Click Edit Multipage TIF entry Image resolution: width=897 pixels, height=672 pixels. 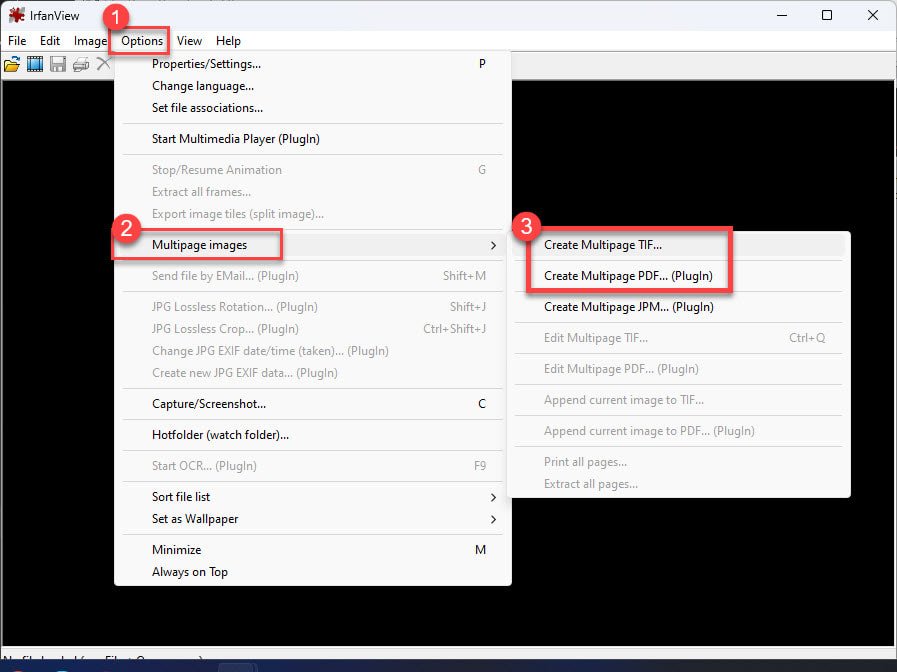click(678, 338)
